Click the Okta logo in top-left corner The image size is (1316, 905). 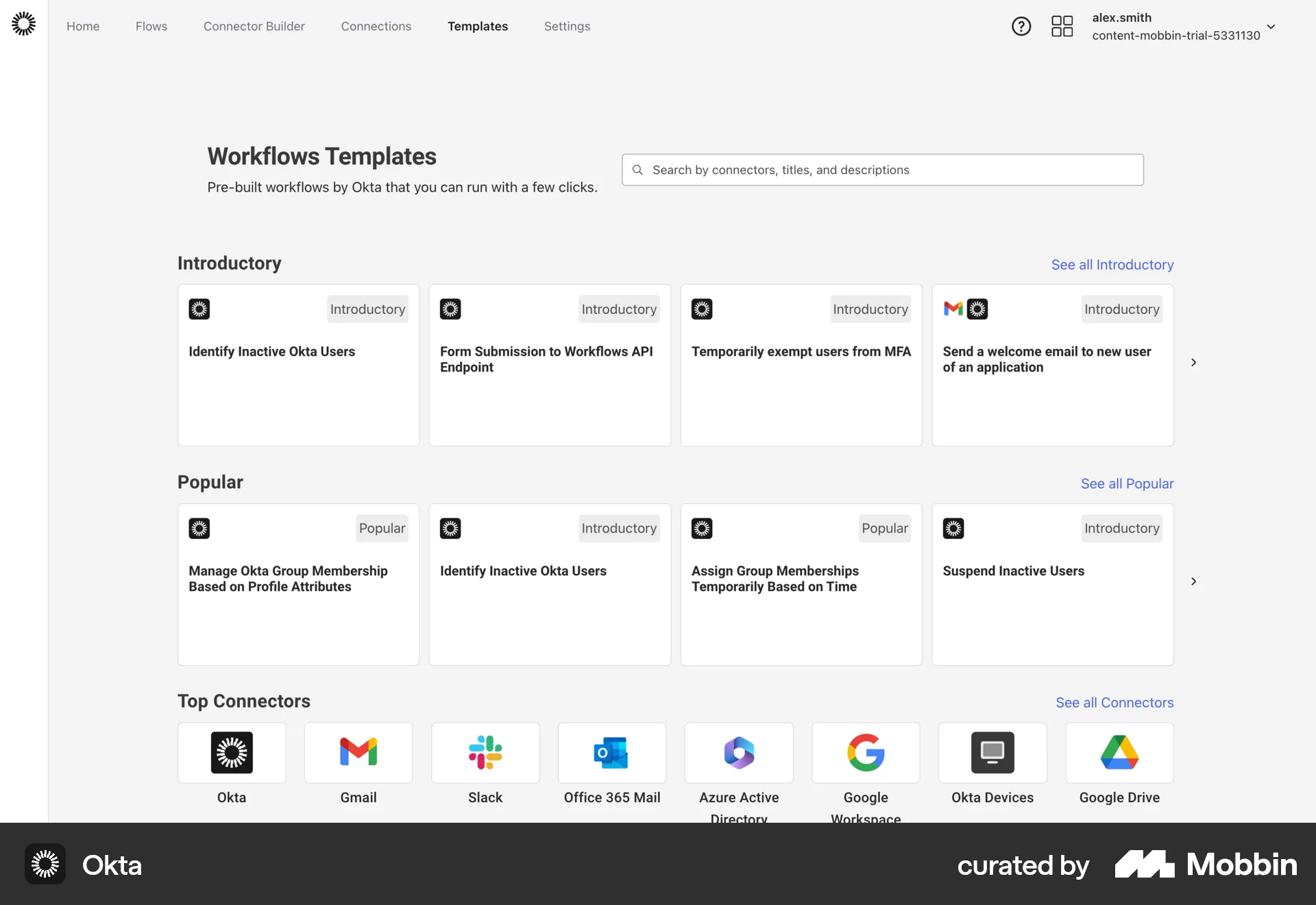click(x=23, y=23)
